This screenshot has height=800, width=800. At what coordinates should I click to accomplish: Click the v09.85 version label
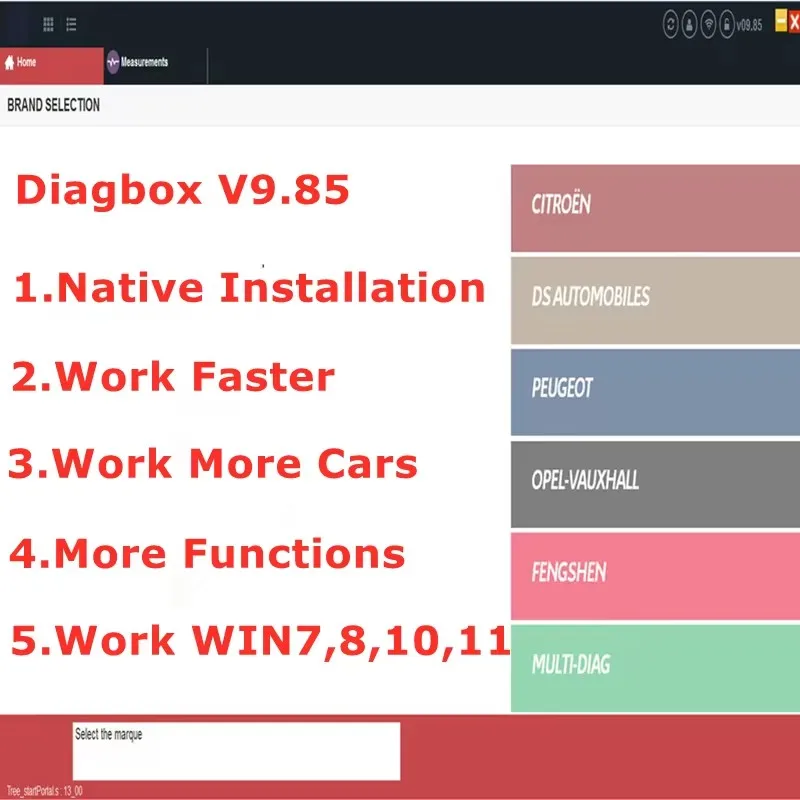pyautogui.click(x=749, y=25)
